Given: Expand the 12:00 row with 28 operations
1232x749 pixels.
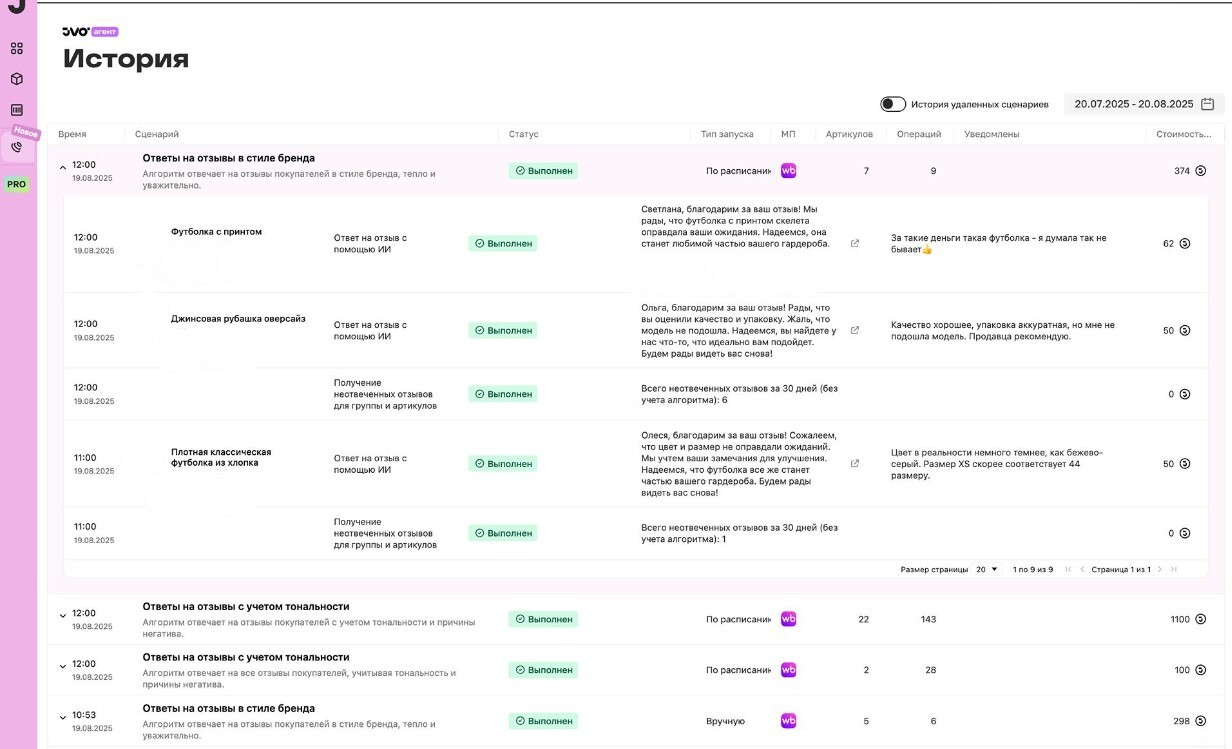Looking at the screenshot, I should 62,667.
